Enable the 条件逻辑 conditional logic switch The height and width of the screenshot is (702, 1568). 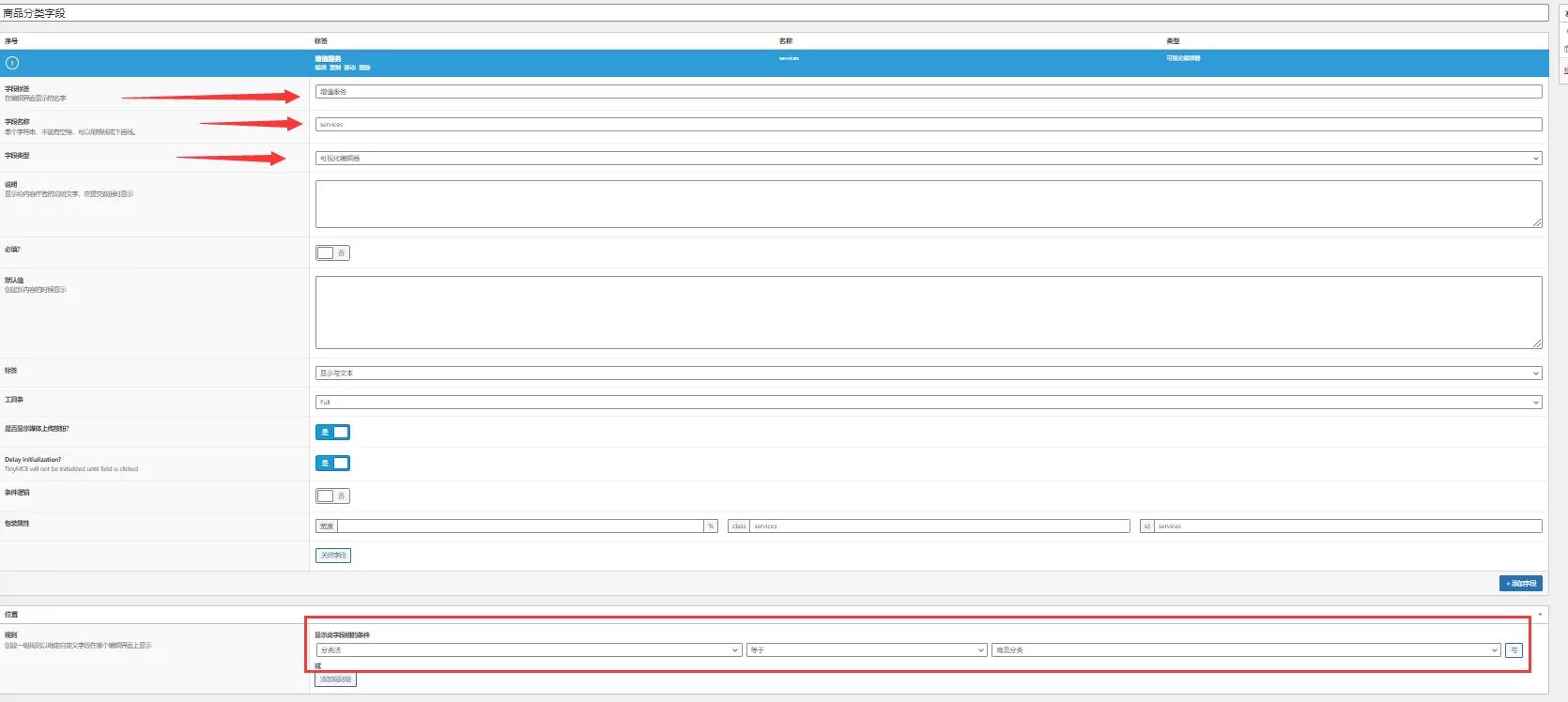pos(332,496)
